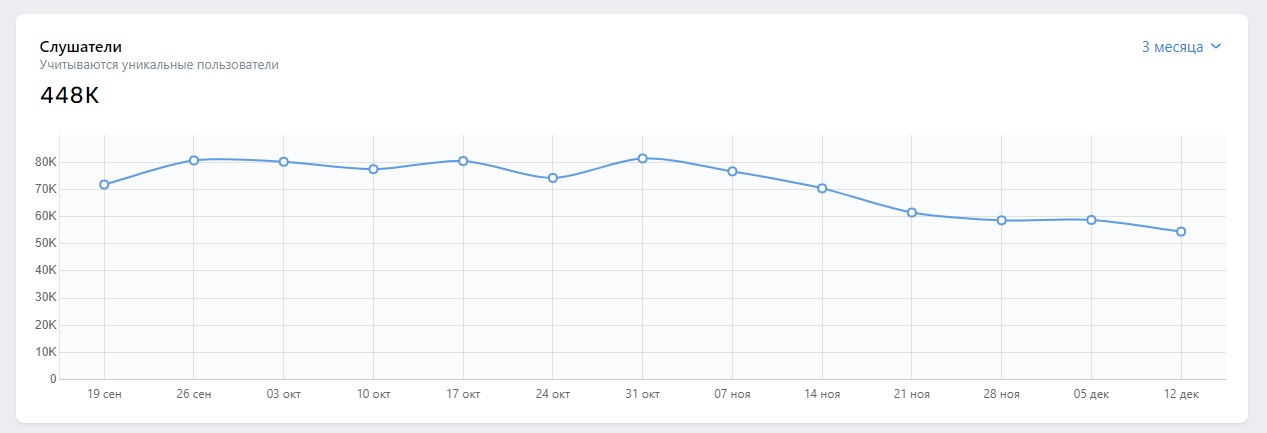Click the 03 окт data marker

click(x=284, y=162)
